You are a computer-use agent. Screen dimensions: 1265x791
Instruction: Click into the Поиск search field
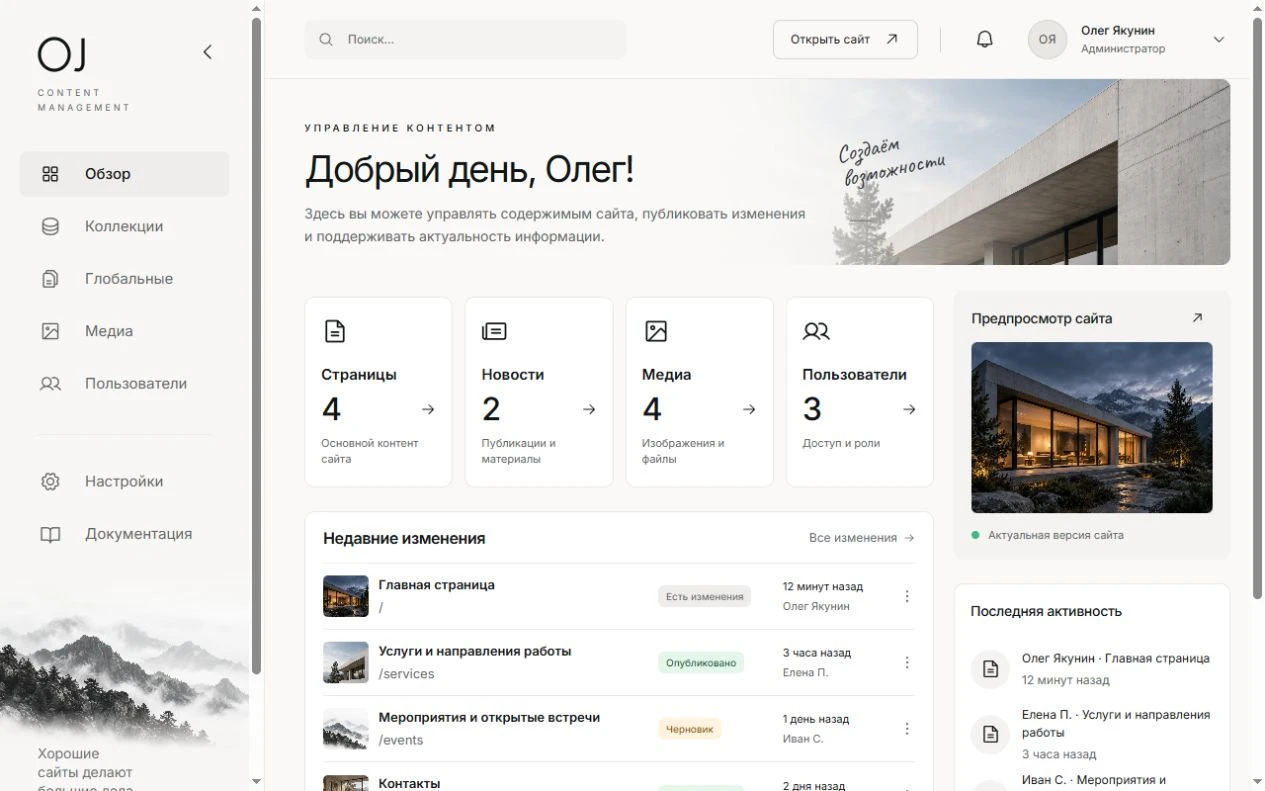tap(465, 40)
